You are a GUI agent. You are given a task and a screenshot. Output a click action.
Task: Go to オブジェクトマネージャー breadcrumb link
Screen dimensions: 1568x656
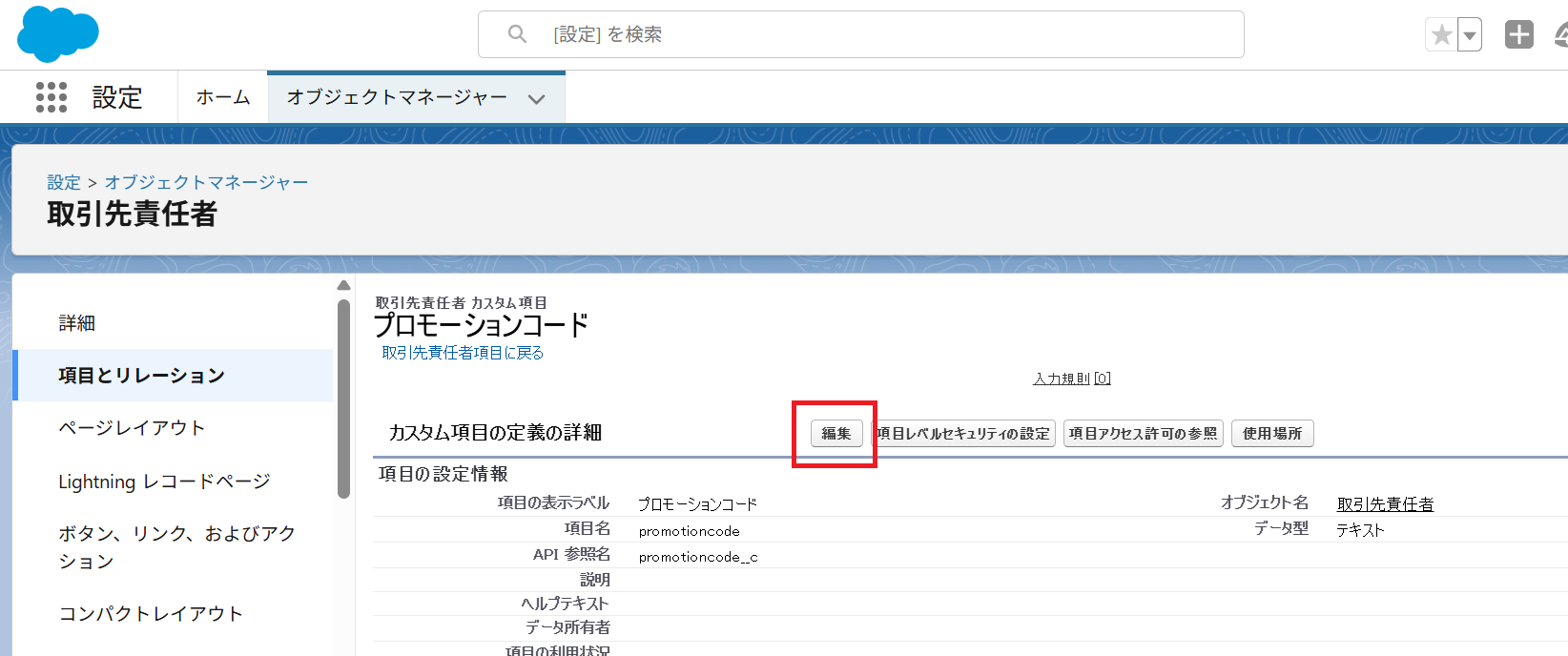pyautogui.click(x=206, y=182)
